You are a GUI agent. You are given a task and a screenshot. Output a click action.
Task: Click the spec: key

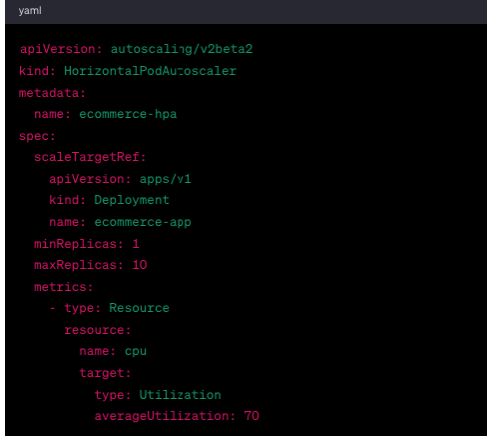pos(37,136)
